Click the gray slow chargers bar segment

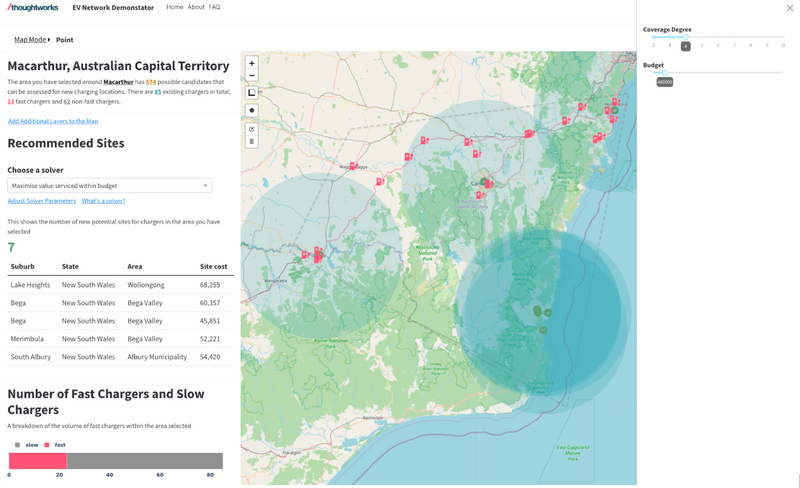point(145,461)
